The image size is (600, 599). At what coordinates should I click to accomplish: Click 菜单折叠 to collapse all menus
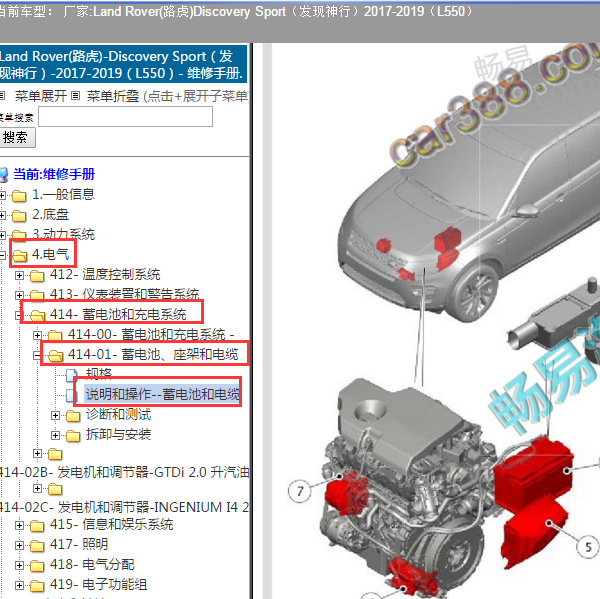click(113, 96)
